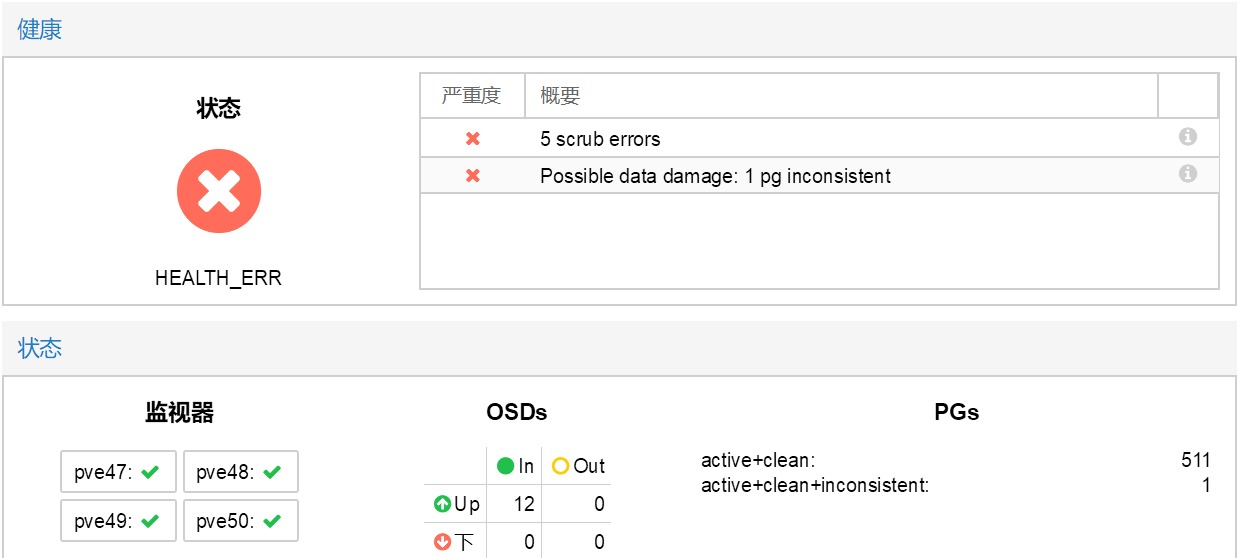Sort by the 概要 column header
Screen dimensions: 1244x558
[x=841, y=96]
